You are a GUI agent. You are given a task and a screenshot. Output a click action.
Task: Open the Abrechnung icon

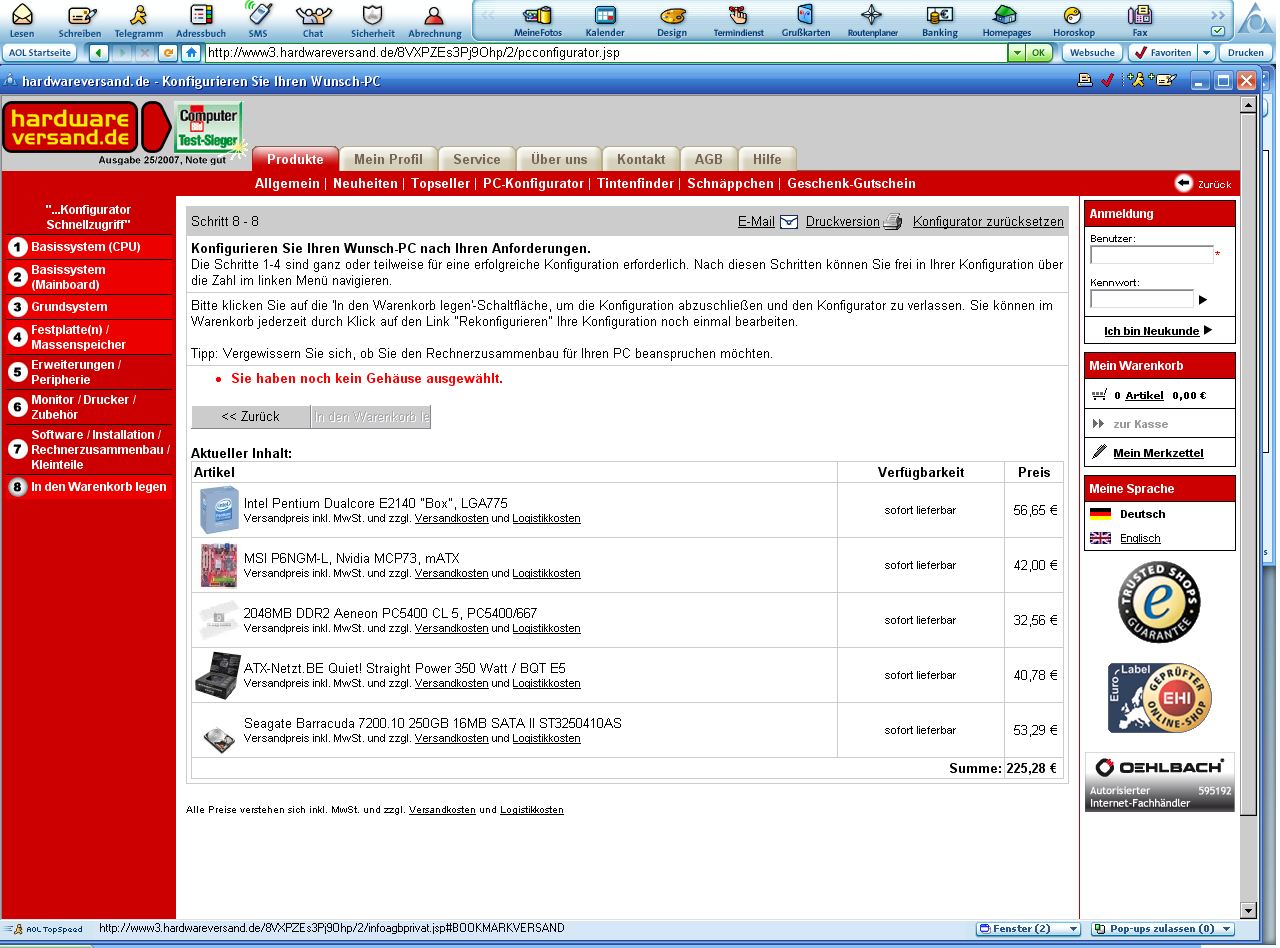[434, 15]
